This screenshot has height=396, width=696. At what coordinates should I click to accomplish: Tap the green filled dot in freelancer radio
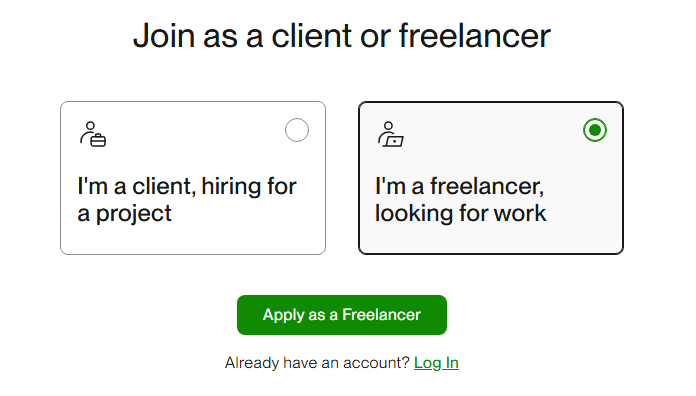[x=595, y=130]
